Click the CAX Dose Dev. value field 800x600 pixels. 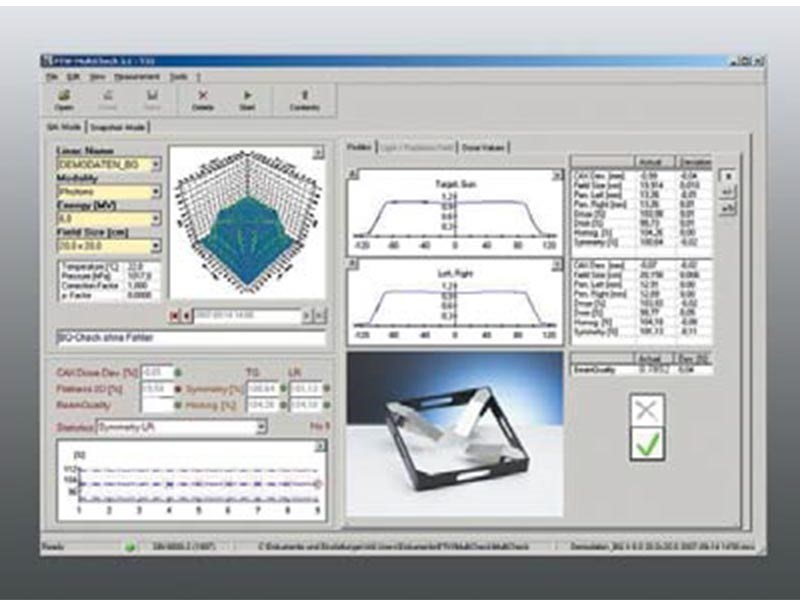(x=156, y=372)
